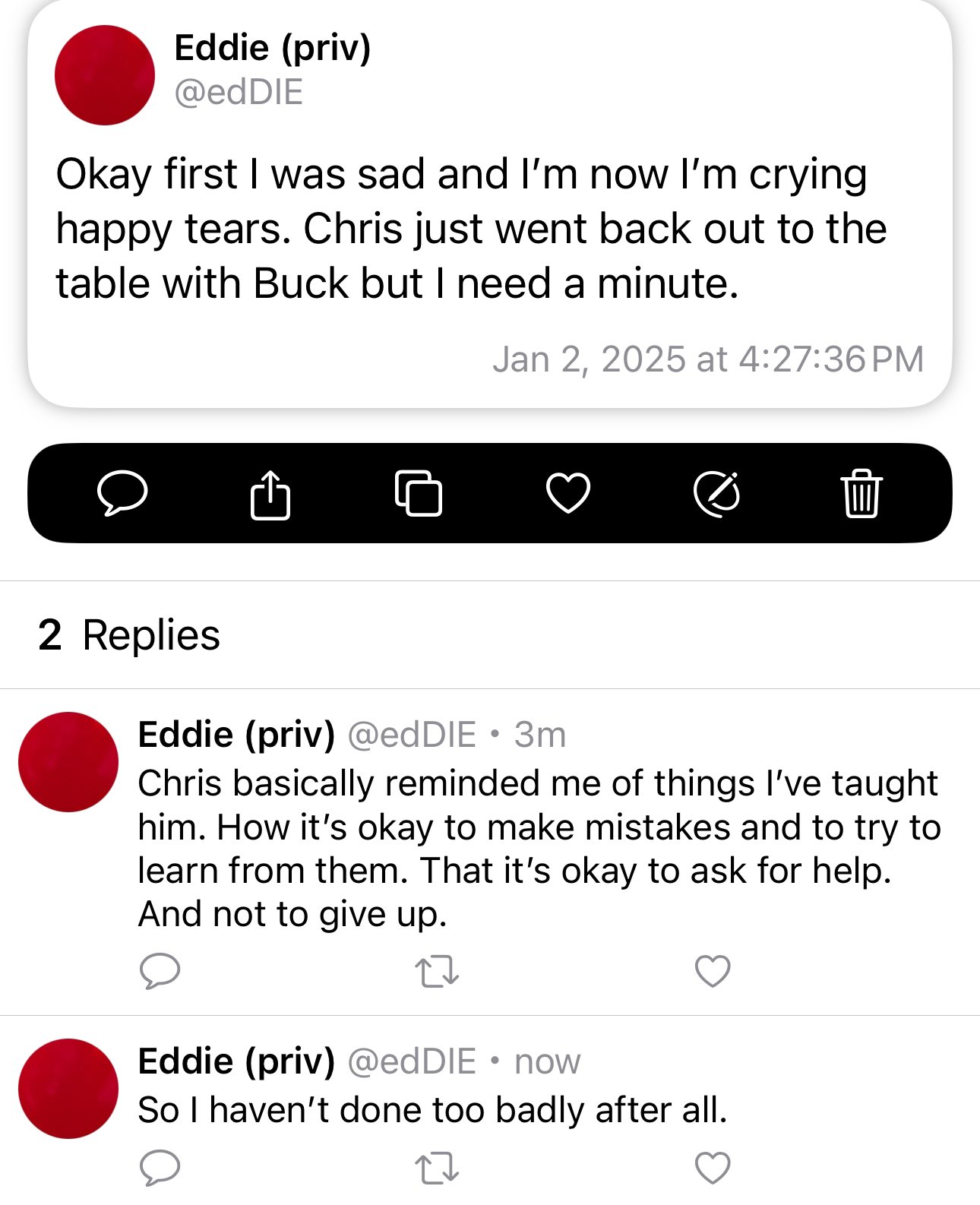Open avatar beside the 'now' reply
Image resolution: width=980 pixels, height=1205 pixels.
coord(68,1089)
